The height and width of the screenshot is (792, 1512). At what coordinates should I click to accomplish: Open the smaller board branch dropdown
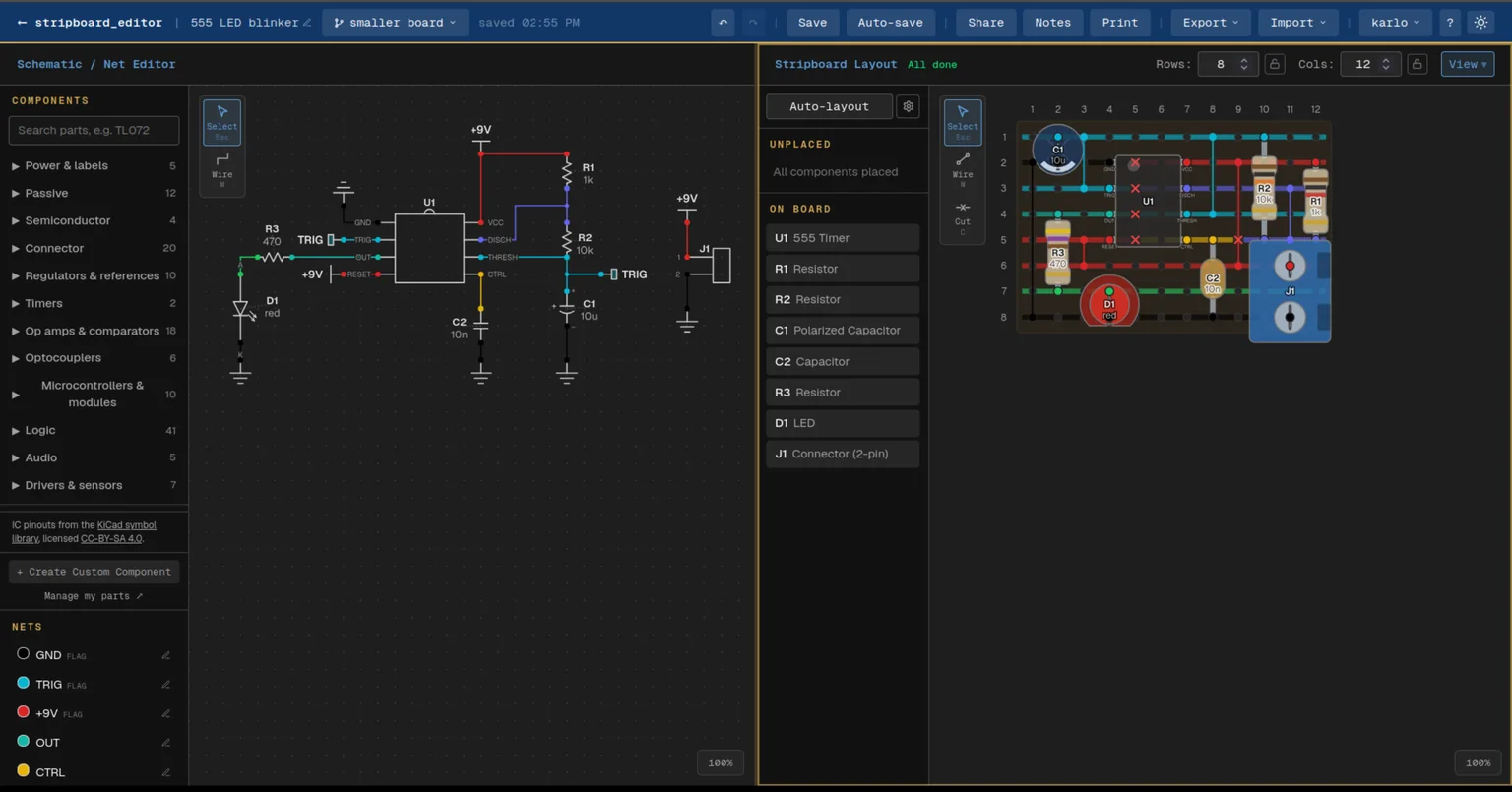(x=395, y=22)
